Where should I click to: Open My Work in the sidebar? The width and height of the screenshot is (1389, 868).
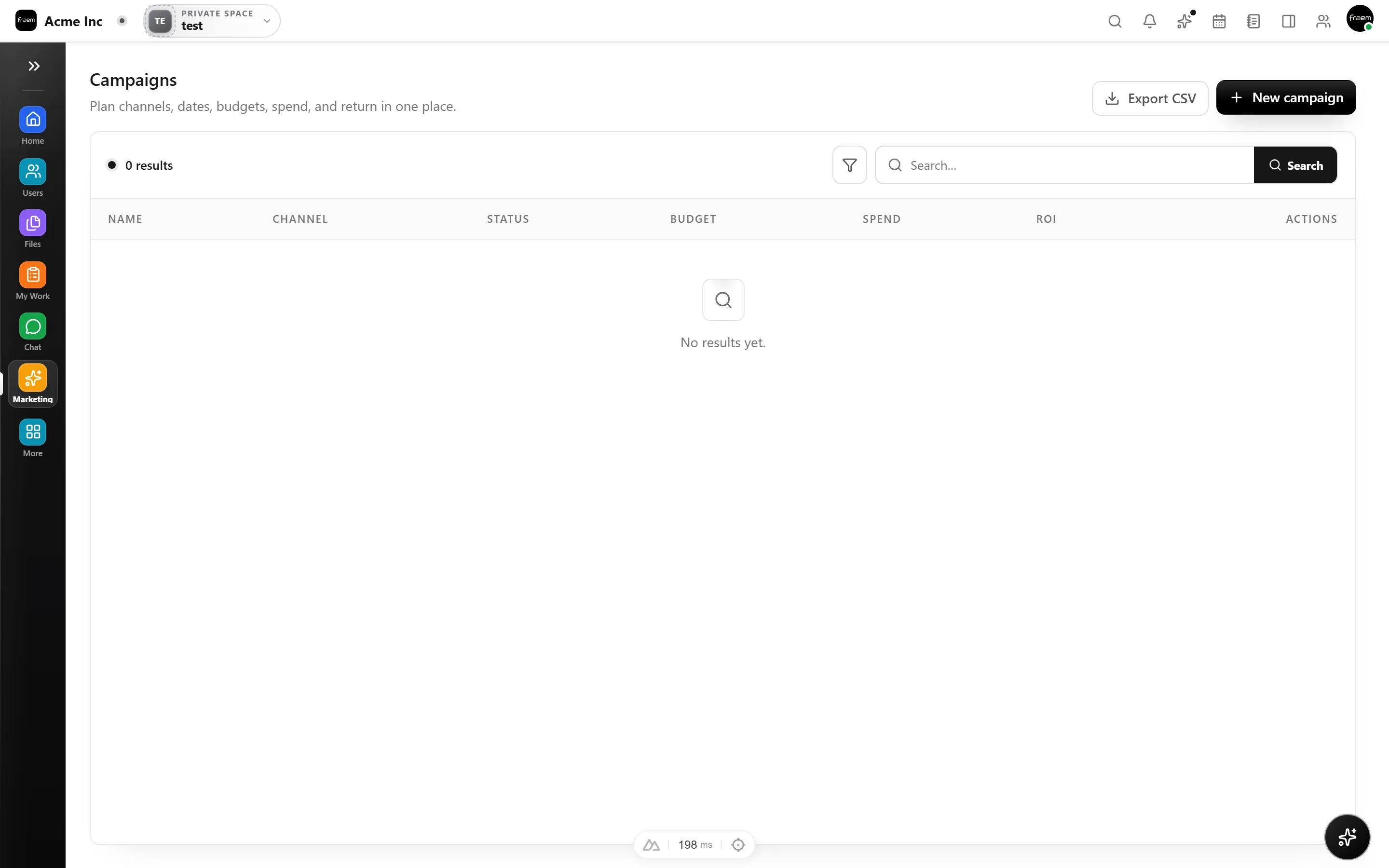pyautogui.click(x=33, y=281)
